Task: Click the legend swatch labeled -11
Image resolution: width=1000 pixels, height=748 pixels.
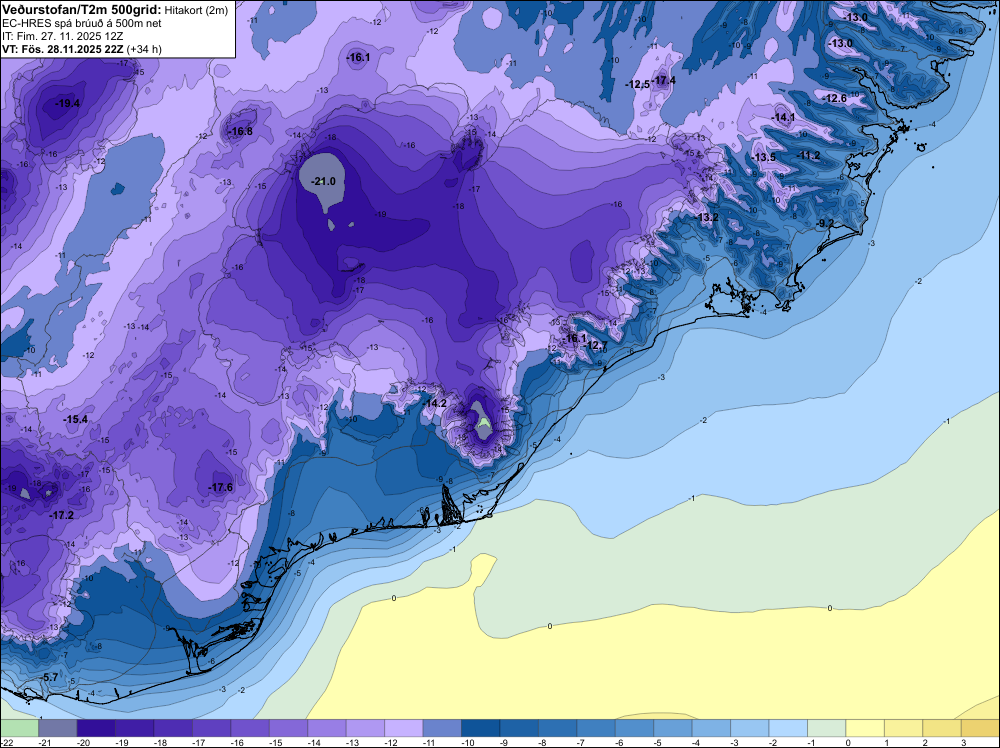Action: pyautogui.click(x=442, y=728)
